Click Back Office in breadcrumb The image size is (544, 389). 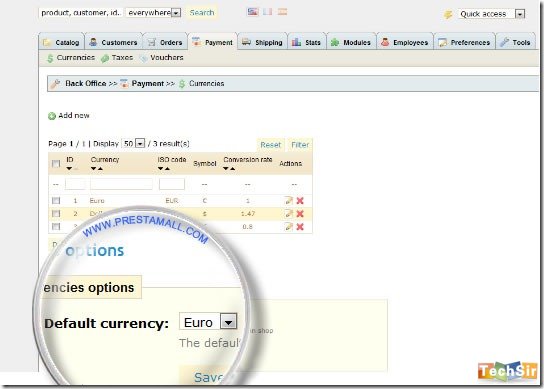[86, 83]
